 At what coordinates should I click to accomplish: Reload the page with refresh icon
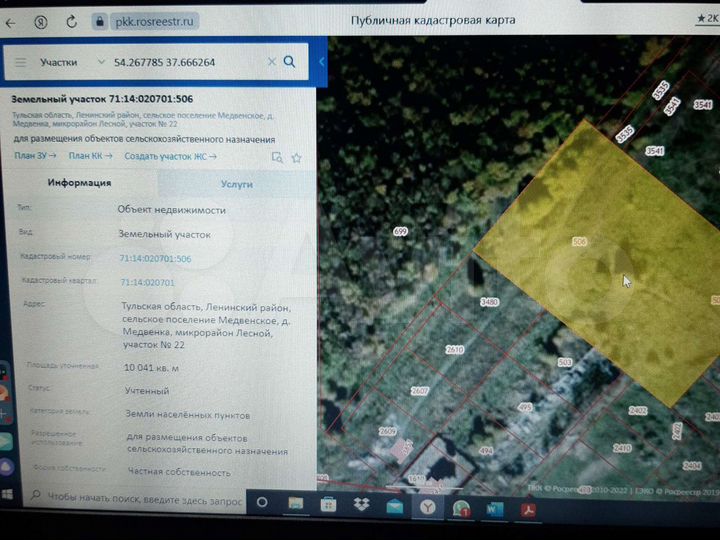(x=69, y=20)
